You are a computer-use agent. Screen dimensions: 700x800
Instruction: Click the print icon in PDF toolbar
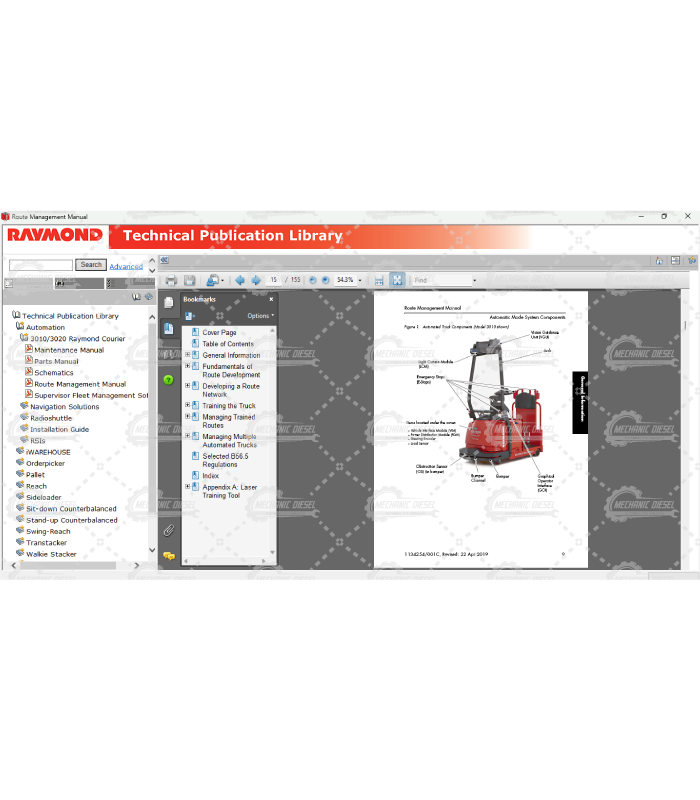coord(171,281)
